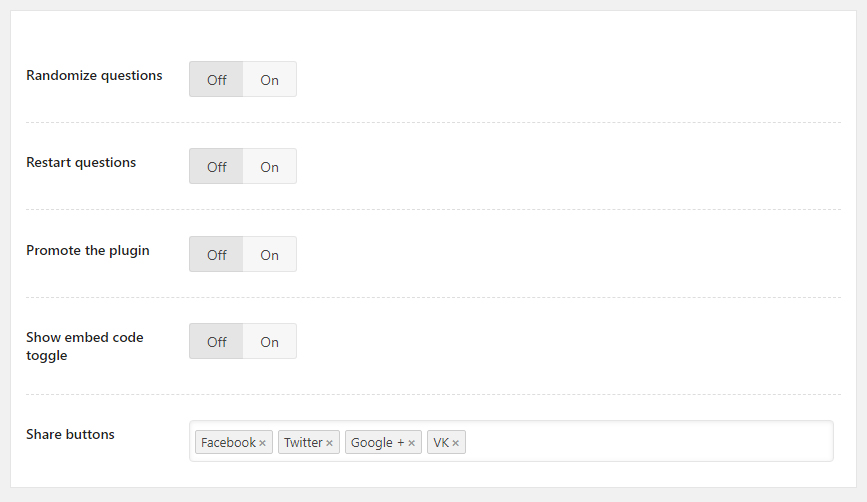Remove the Facebook share tag
Image resolution: width=867 pixels, height=502 pixels.
[x=263, y=443]
